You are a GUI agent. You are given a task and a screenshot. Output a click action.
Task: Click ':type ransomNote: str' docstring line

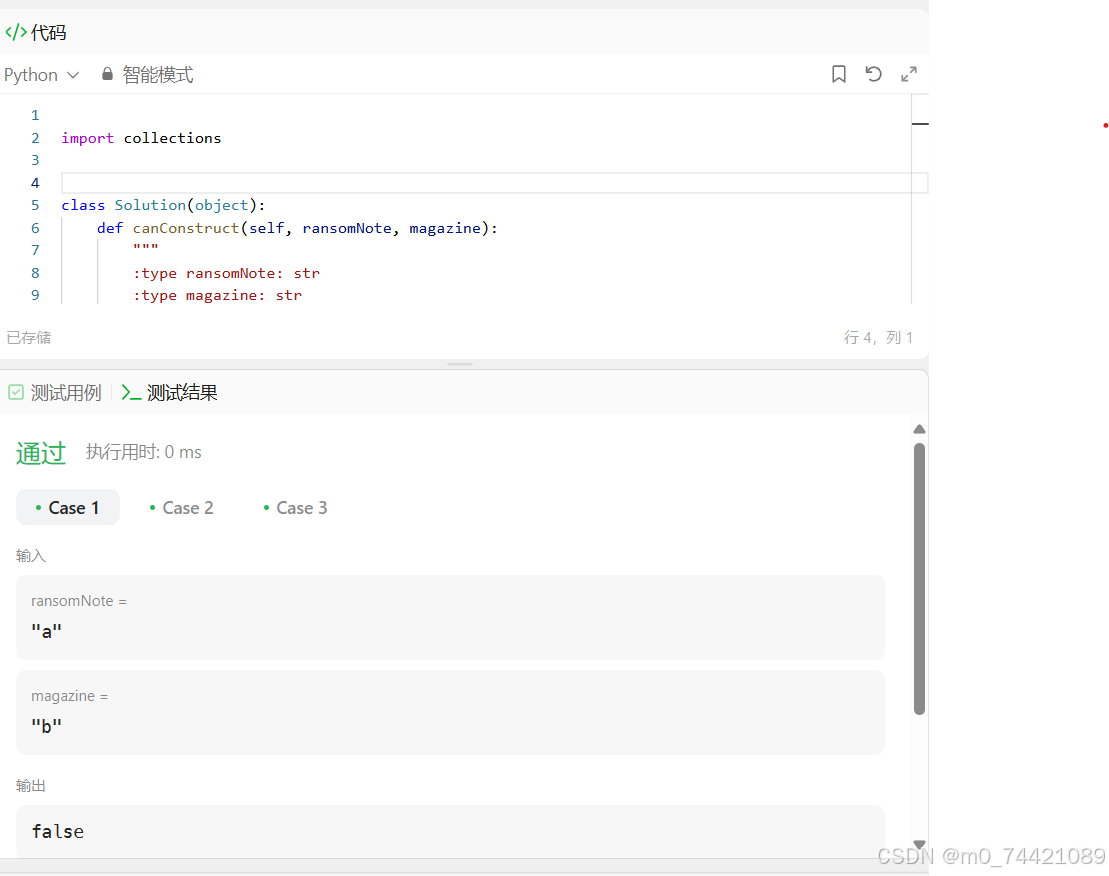pyautogui.click(x=226, y=274)
